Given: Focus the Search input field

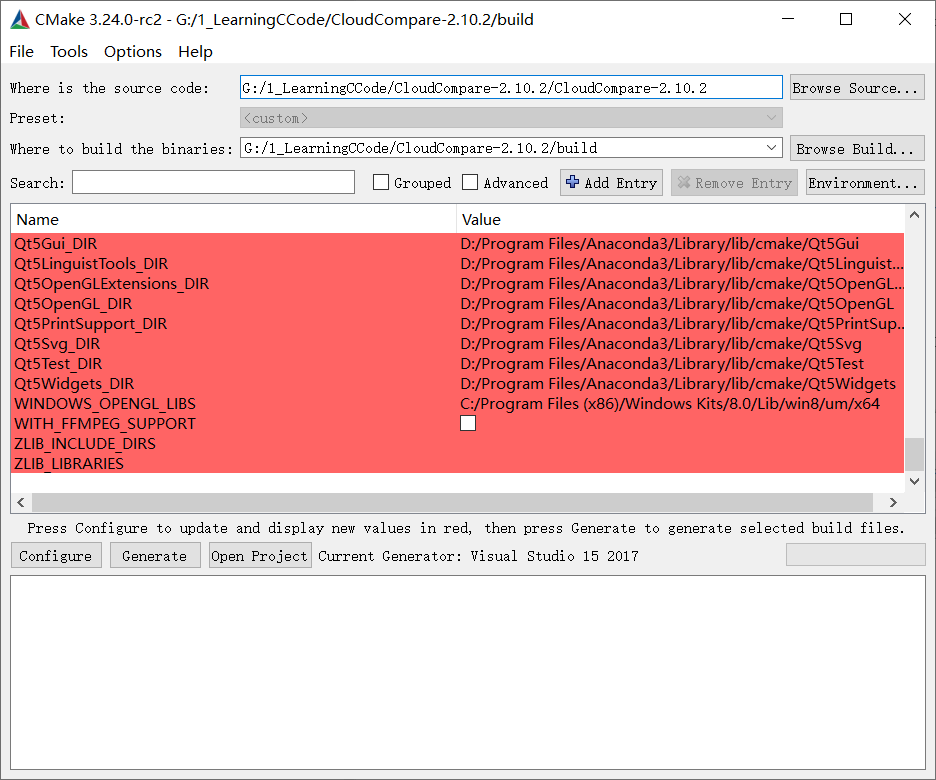Looking at the screenshot, I should click(213, 182).
